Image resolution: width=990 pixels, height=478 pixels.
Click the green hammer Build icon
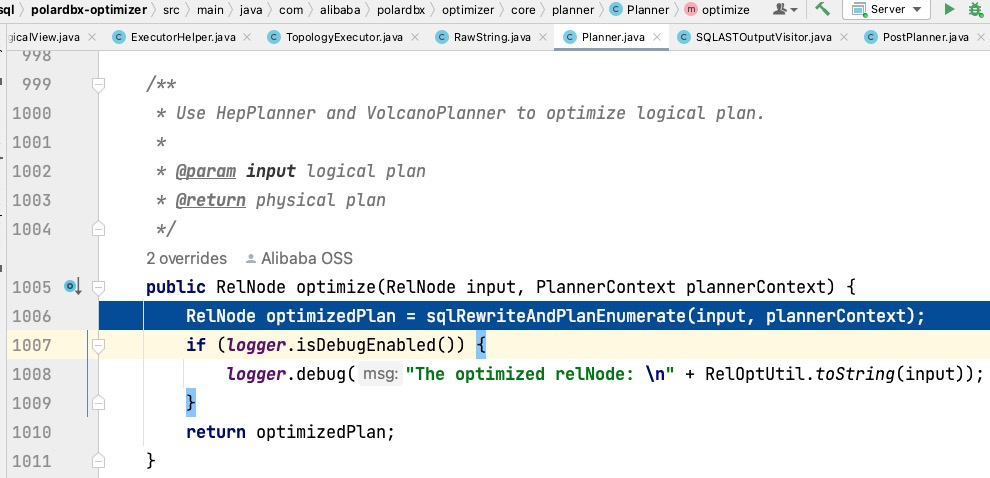click(x=821, y=9)
